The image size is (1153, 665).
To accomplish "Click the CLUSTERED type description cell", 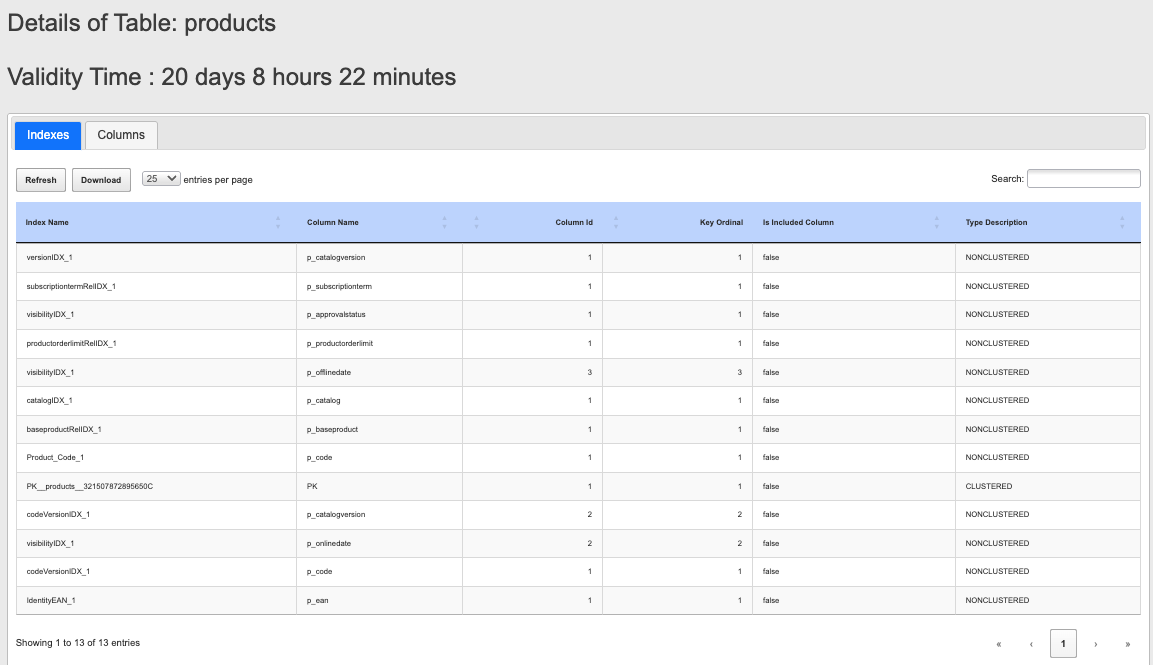I will 1048,486.
